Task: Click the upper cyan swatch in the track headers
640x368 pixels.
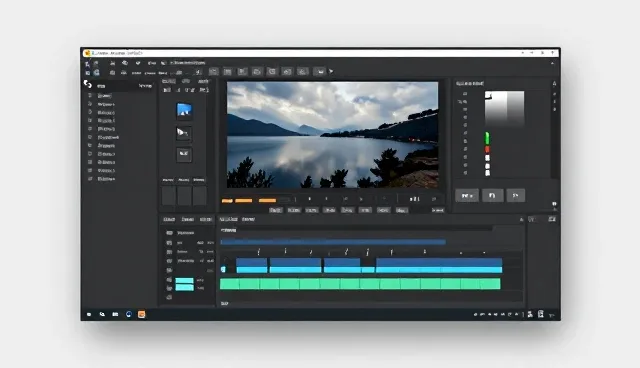Action: (184, 280)
